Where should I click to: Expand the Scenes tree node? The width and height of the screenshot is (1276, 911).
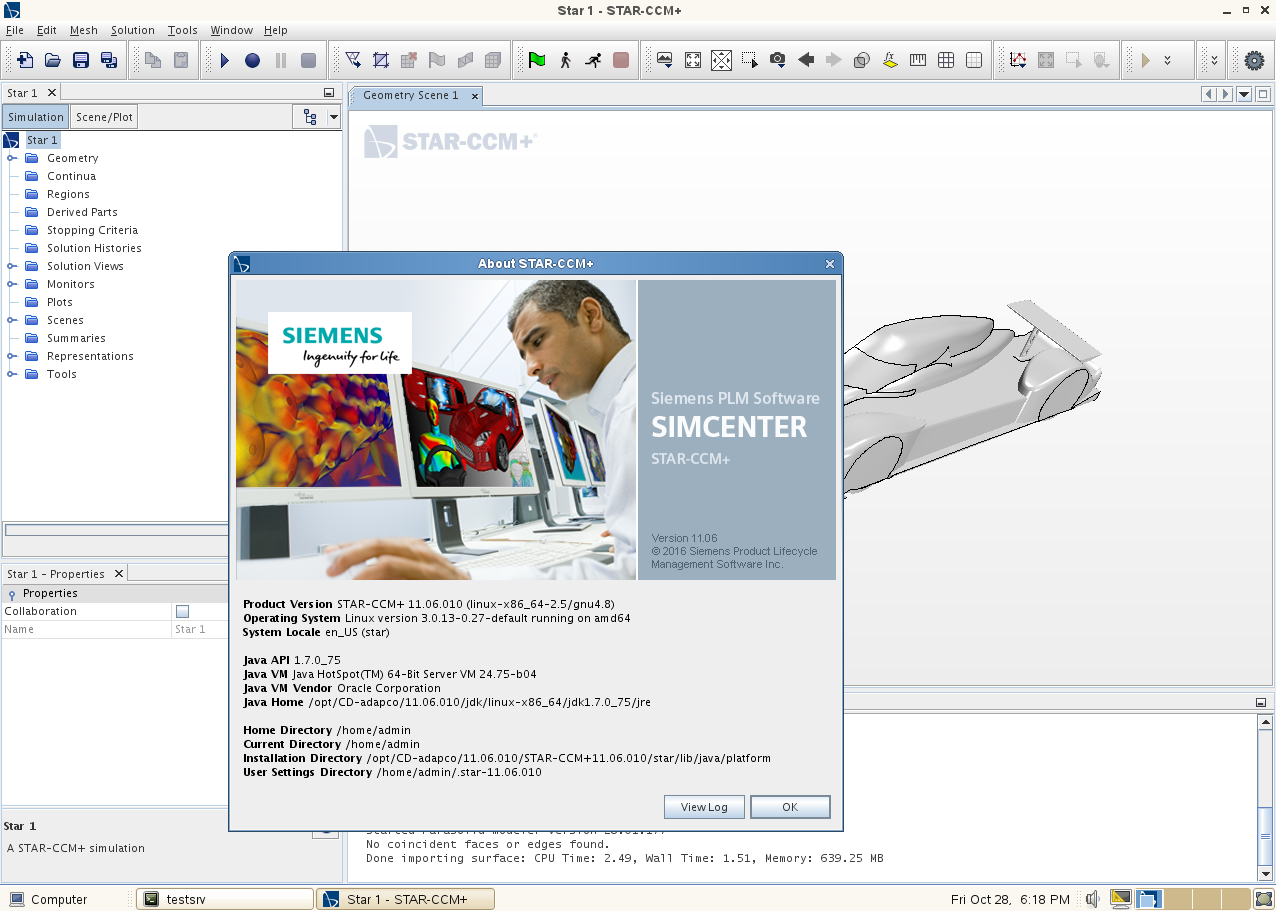12,320
